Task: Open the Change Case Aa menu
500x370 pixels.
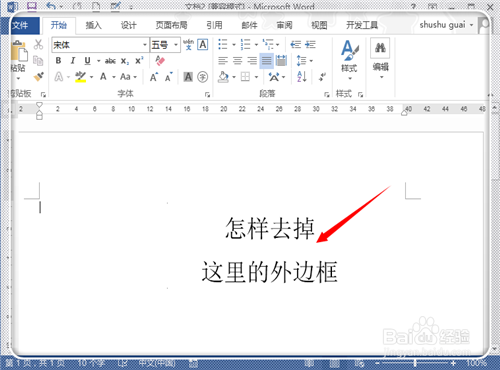Action: [128, 77]
